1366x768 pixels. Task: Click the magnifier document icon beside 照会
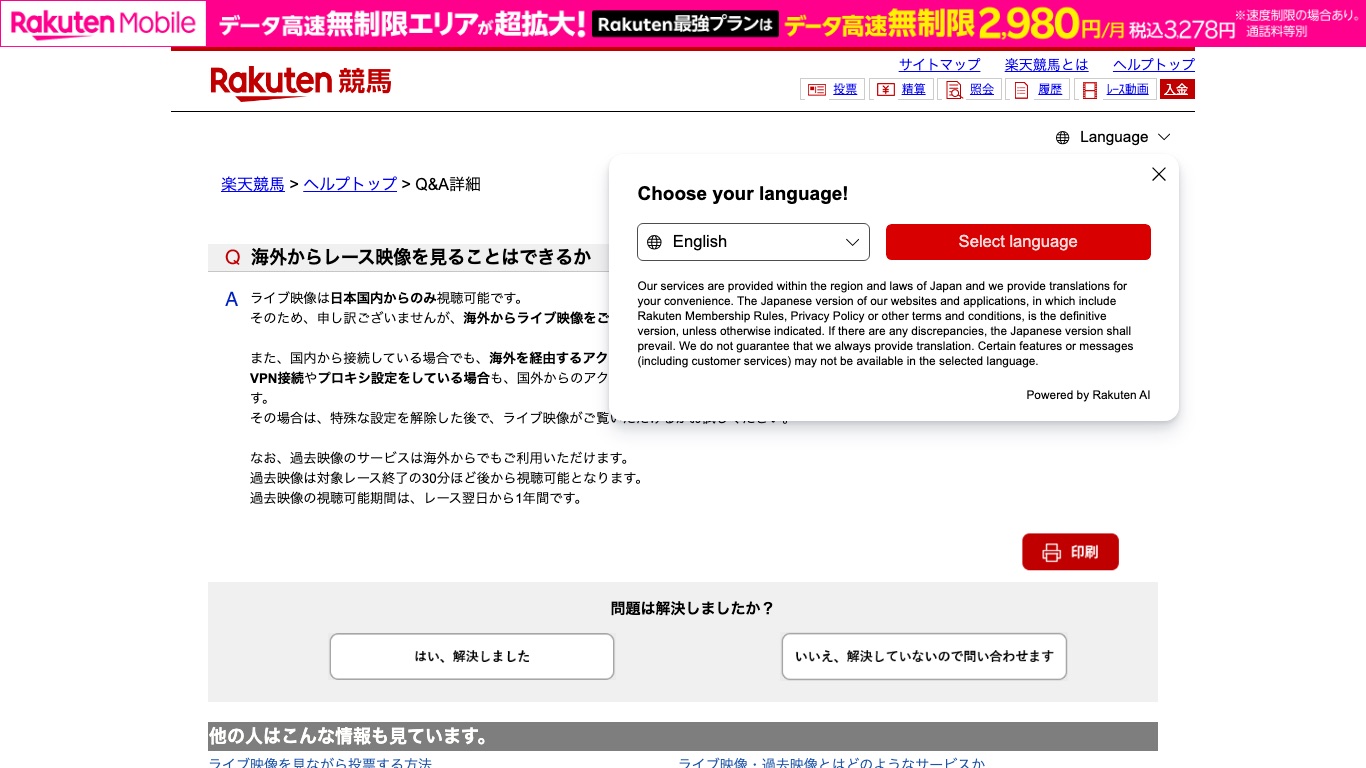pyautogui.click(x=954, y=90)
